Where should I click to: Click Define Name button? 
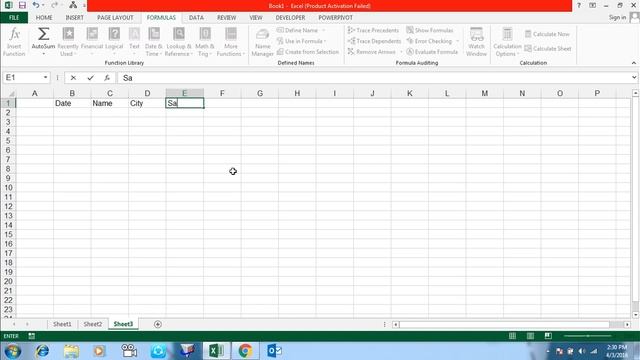pos(298,30)
